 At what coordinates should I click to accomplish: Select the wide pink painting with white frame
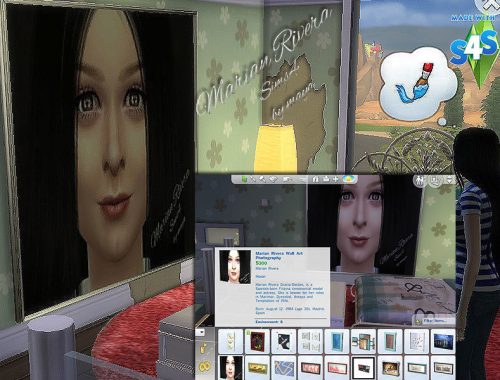337,368
